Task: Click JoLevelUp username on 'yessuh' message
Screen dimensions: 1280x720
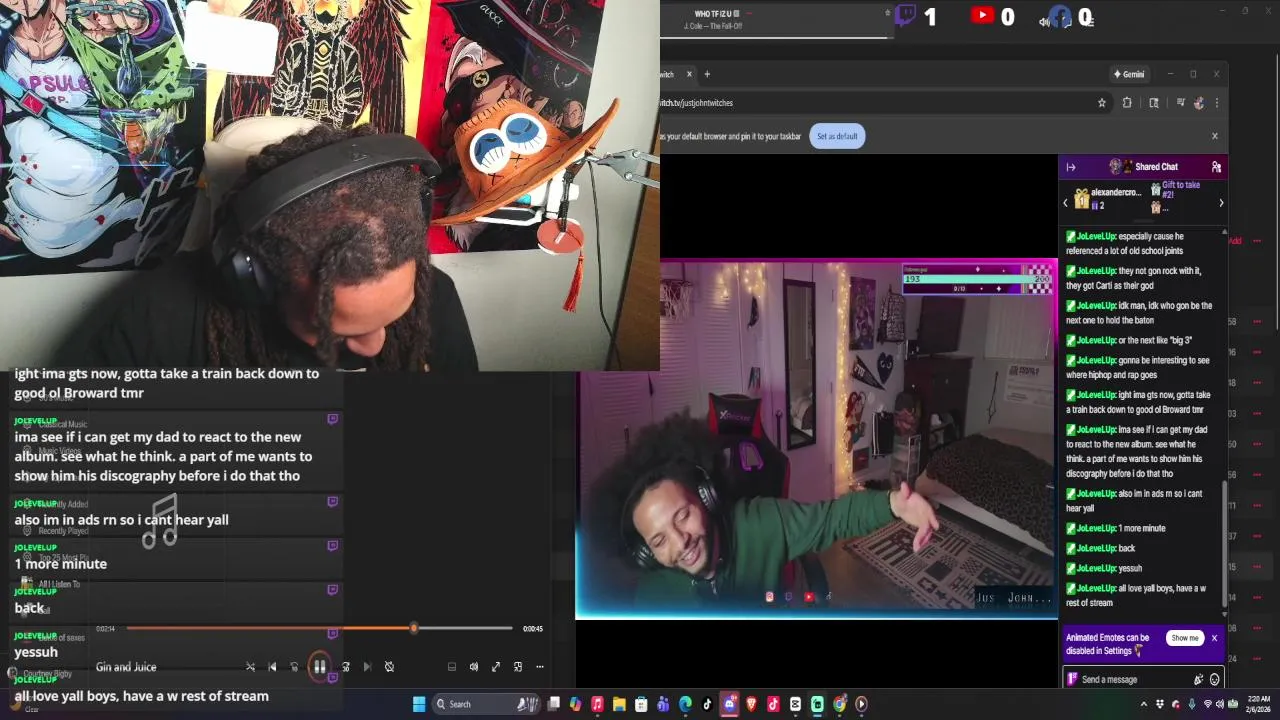Action: (x=1096, y=568)
